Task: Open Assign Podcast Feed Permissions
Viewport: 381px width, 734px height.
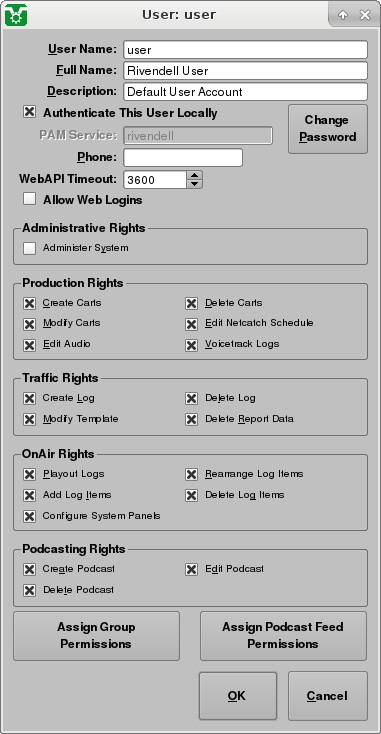Action: coord(283,636)
